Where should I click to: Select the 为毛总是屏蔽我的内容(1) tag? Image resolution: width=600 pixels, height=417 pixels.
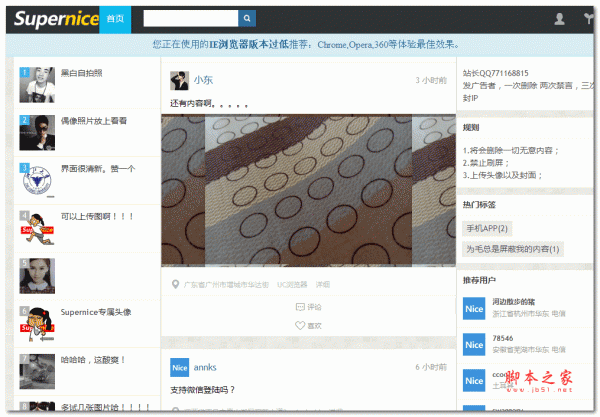pyautogui.click(x=513, y=249)
